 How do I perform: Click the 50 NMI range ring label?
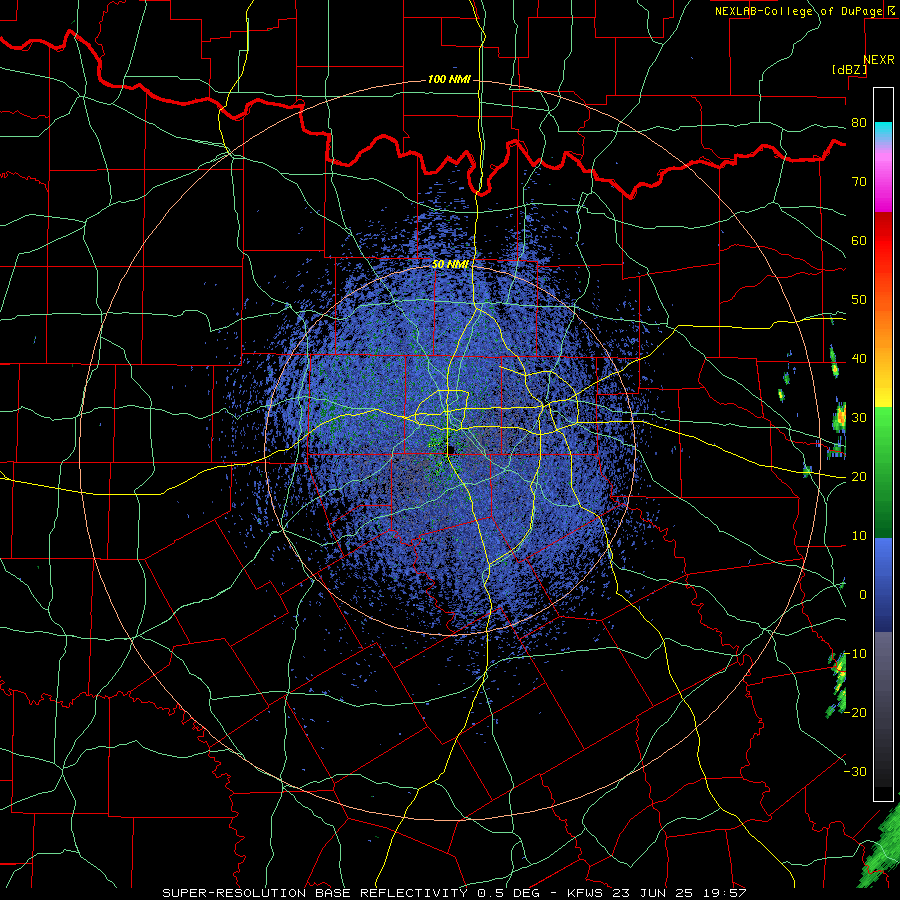click(x=450, y=265)
